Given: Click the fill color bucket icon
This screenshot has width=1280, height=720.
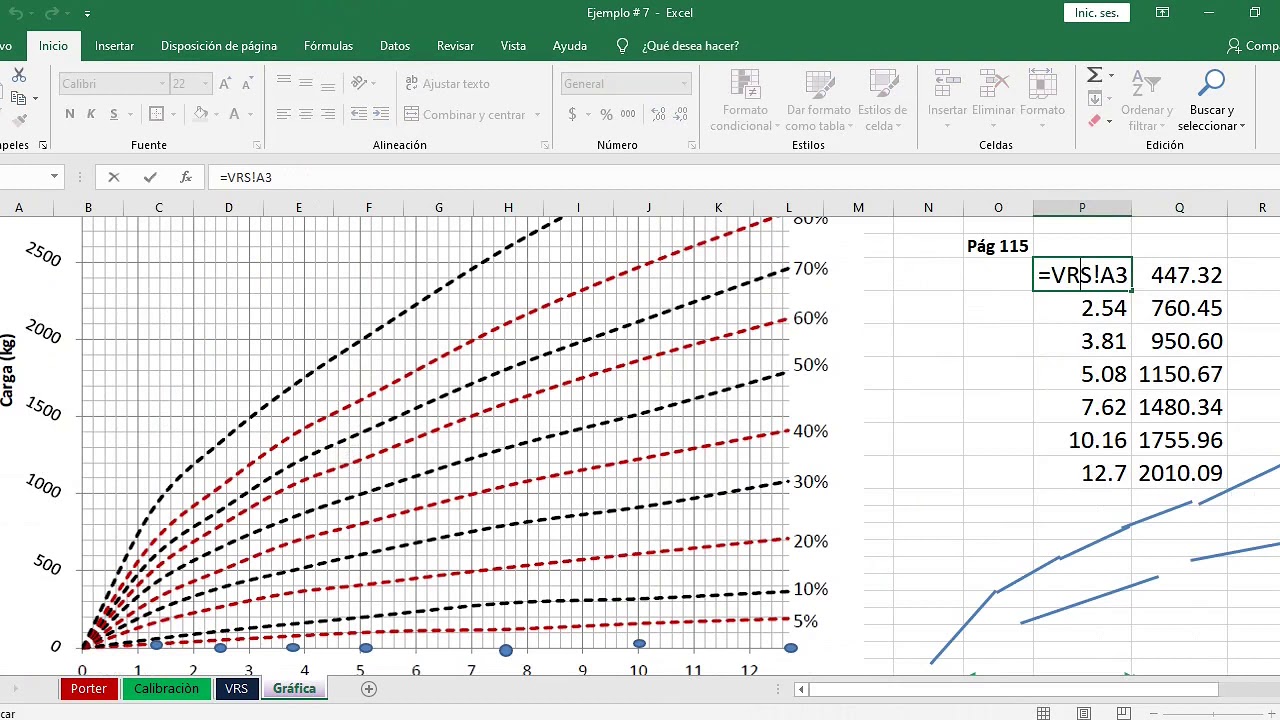Looking at the screenshot, I should coord(201,115).
